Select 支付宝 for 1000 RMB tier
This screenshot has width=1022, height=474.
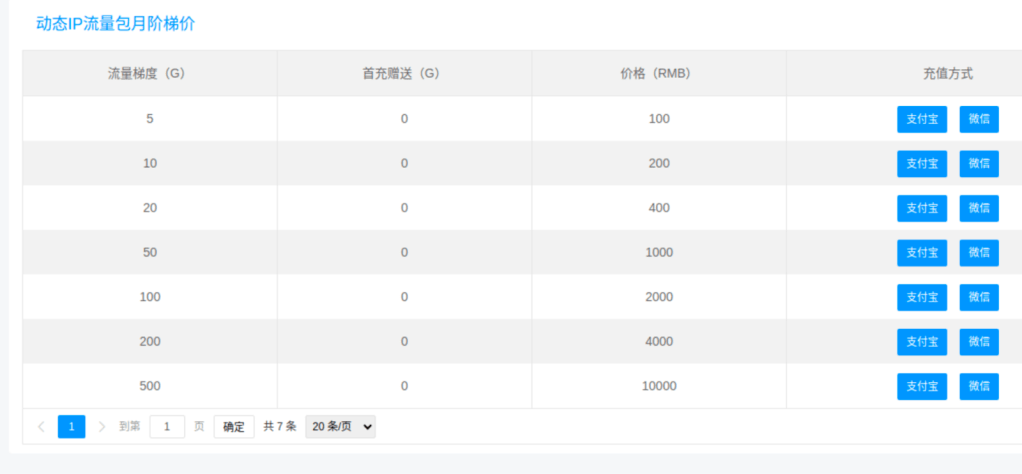point(922,253)
